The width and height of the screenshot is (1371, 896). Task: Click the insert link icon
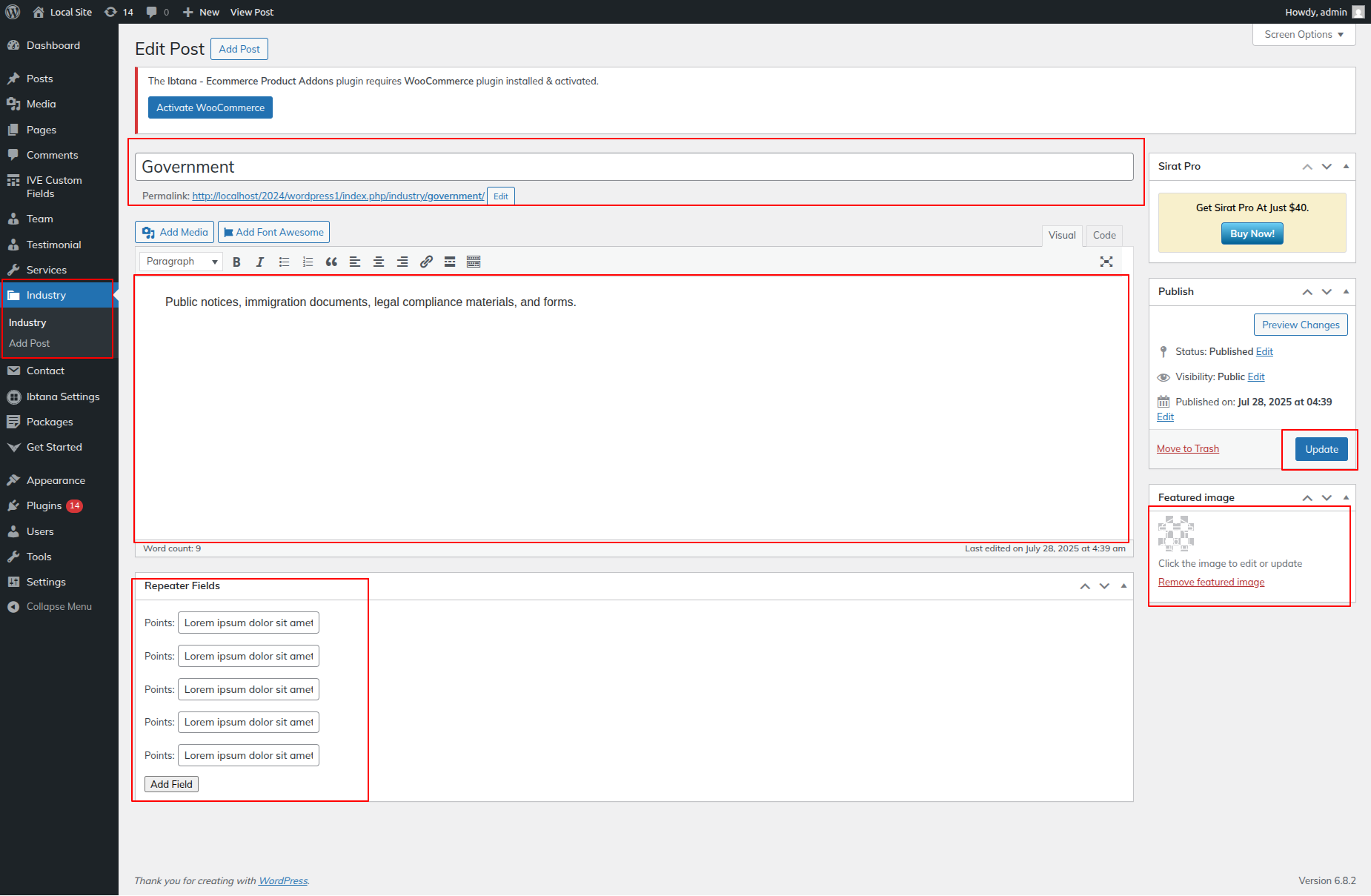pos(426,262)
